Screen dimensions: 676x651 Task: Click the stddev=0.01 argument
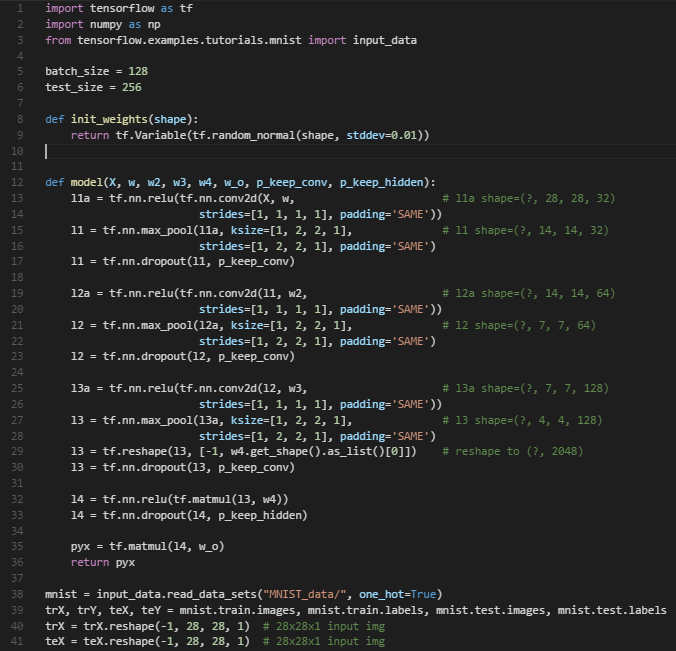pyautogui.click(x=384, y=135)
